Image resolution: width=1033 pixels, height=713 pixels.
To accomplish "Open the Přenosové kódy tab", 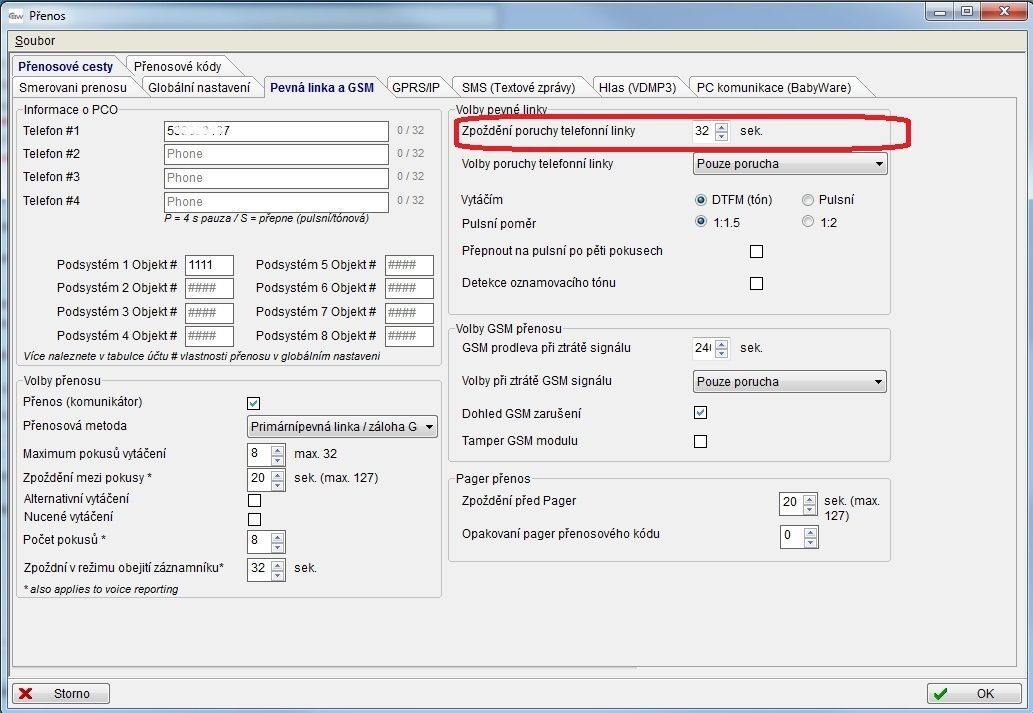I will (175, 66).
